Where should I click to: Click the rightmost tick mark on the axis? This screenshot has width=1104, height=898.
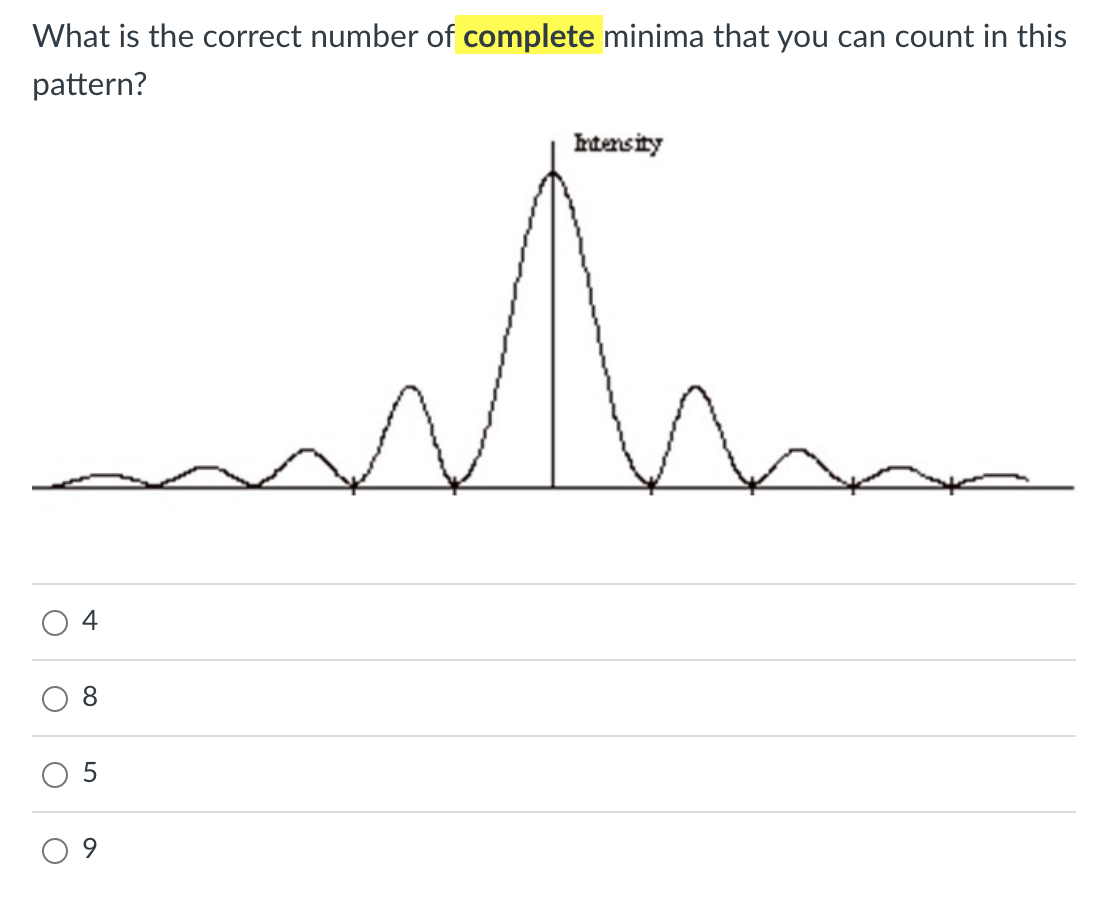point(950,487)
